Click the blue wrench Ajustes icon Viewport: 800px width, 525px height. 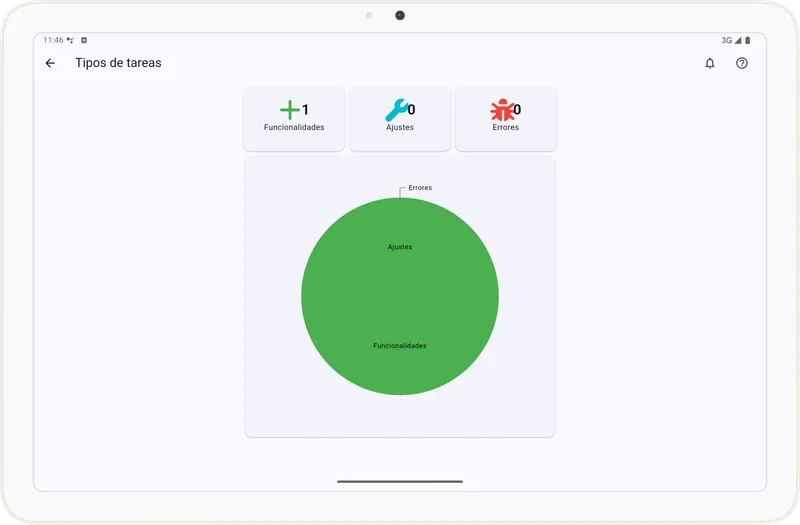click(395, 110)
